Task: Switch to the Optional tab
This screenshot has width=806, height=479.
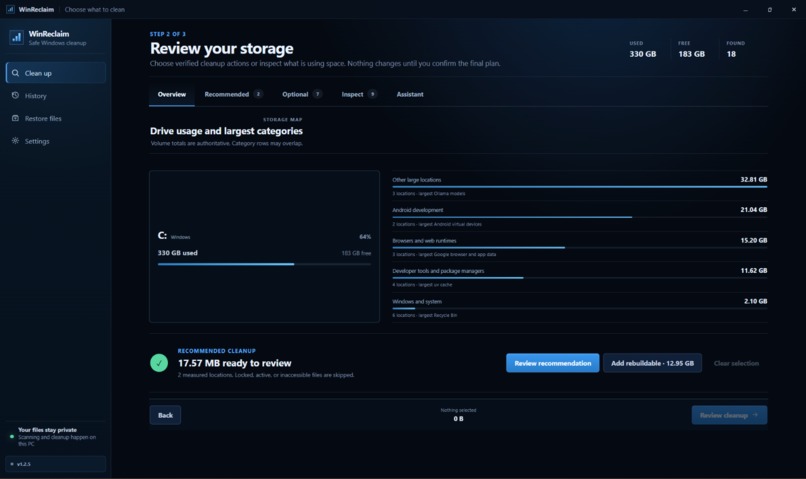Action: pyautogui.click(x=302, y=95)
